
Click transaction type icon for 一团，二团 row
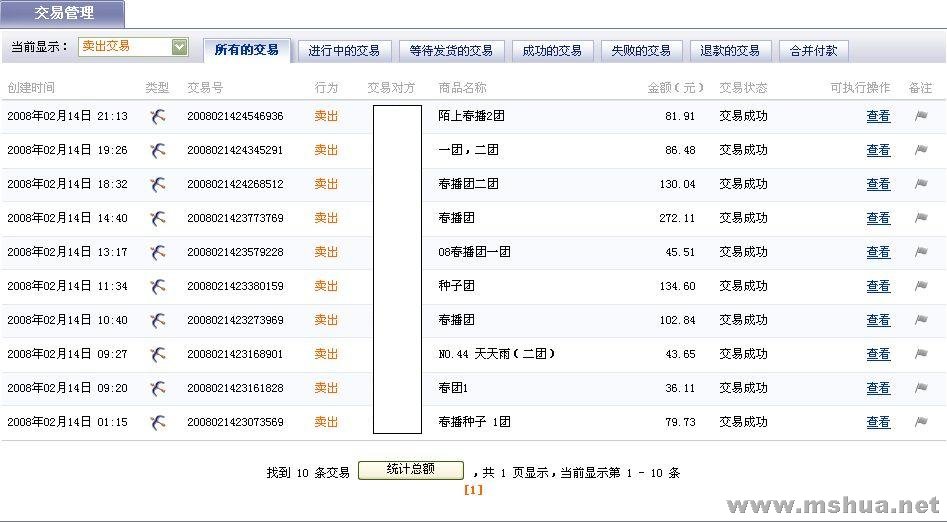158,150
